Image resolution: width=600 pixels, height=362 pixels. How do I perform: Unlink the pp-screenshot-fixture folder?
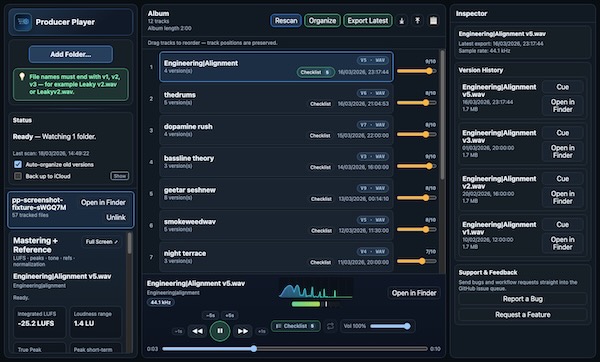116,217
